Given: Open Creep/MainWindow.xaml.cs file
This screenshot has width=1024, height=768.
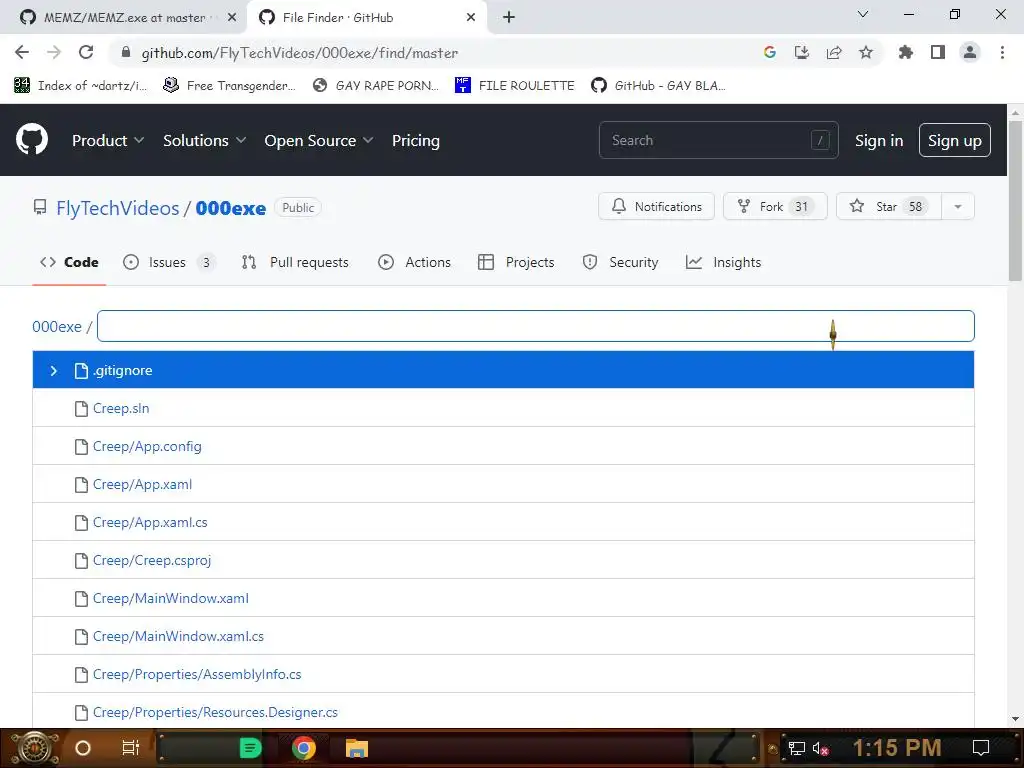Looking at the screenshot, I should click(x=178, y=635).
